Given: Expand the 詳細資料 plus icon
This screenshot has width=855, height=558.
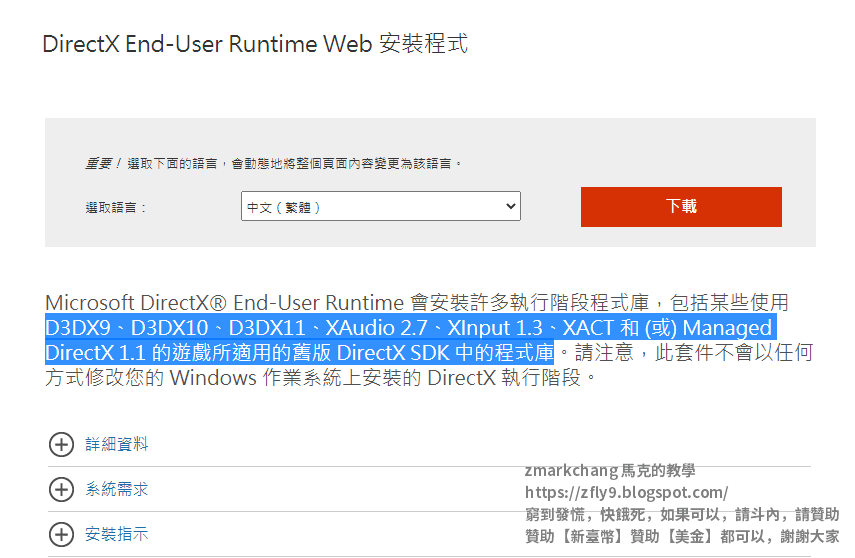Looking at the screenshot, I should click(62, 445).
